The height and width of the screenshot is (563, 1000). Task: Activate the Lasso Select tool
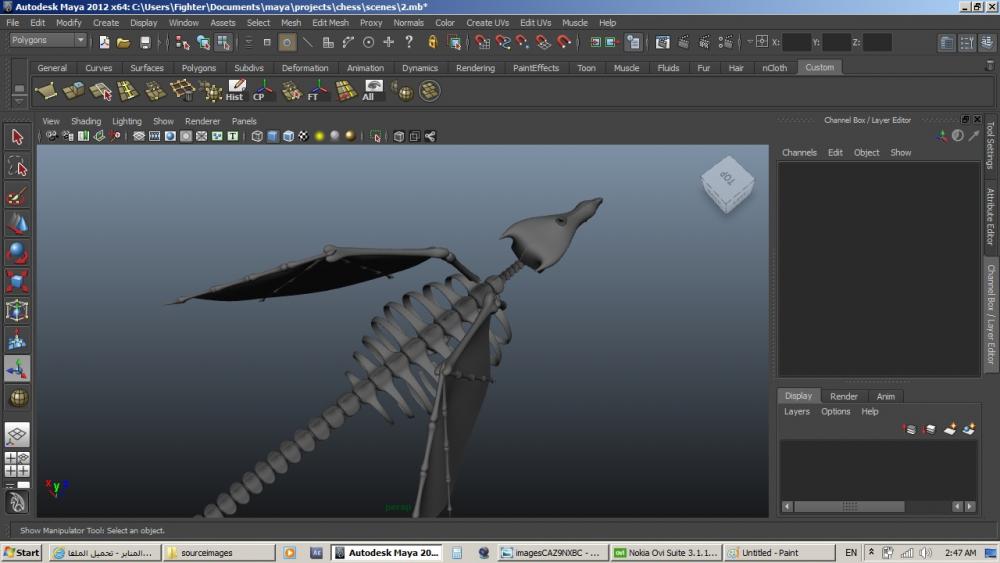pos(17,166)
